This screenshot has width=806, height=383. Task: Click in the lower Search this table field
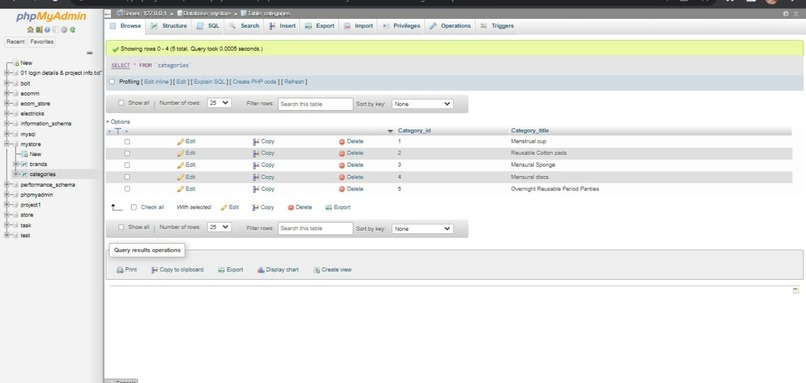[316, 228]
